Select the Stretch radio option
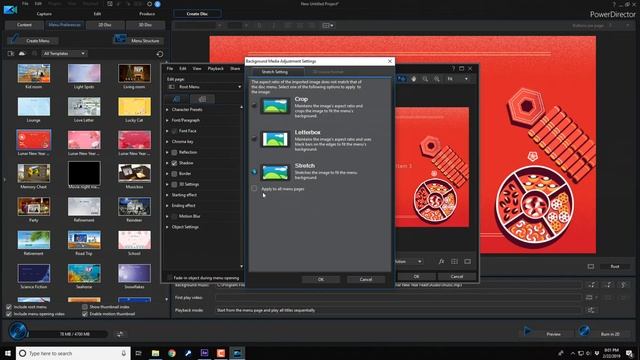 click(x=254, y=172)
